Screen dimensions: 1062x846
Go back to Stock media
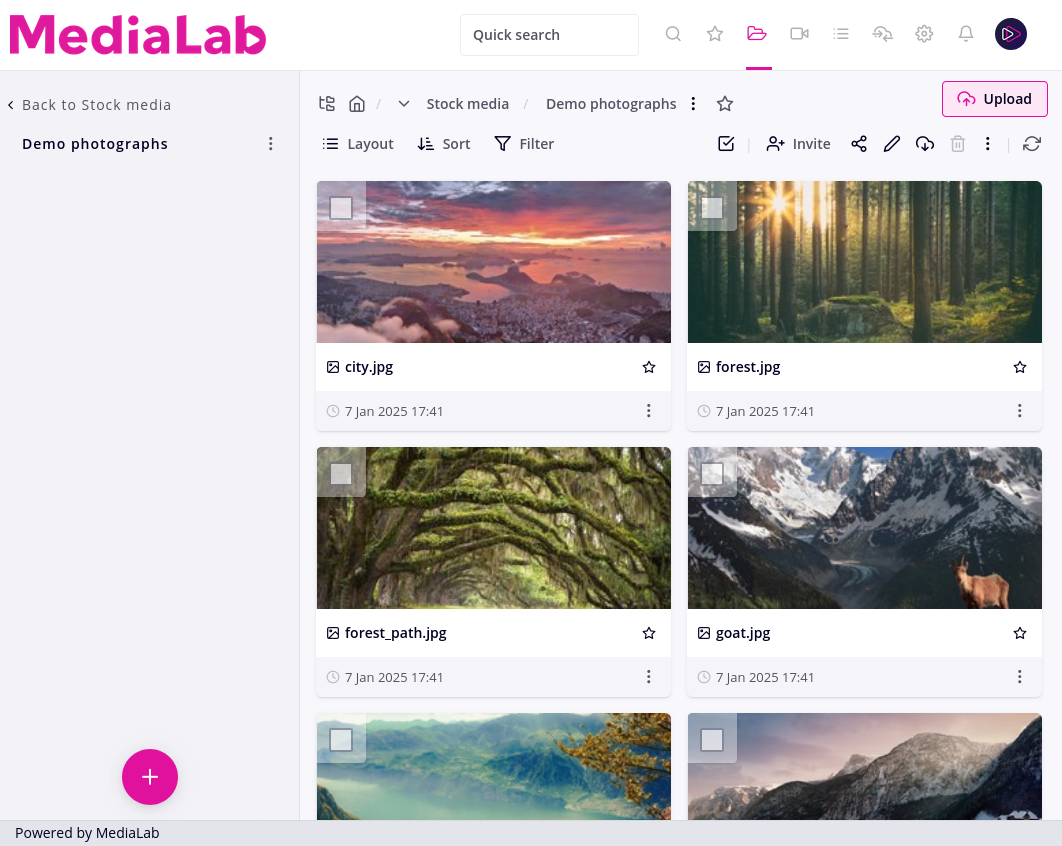[x=89, y=105]
